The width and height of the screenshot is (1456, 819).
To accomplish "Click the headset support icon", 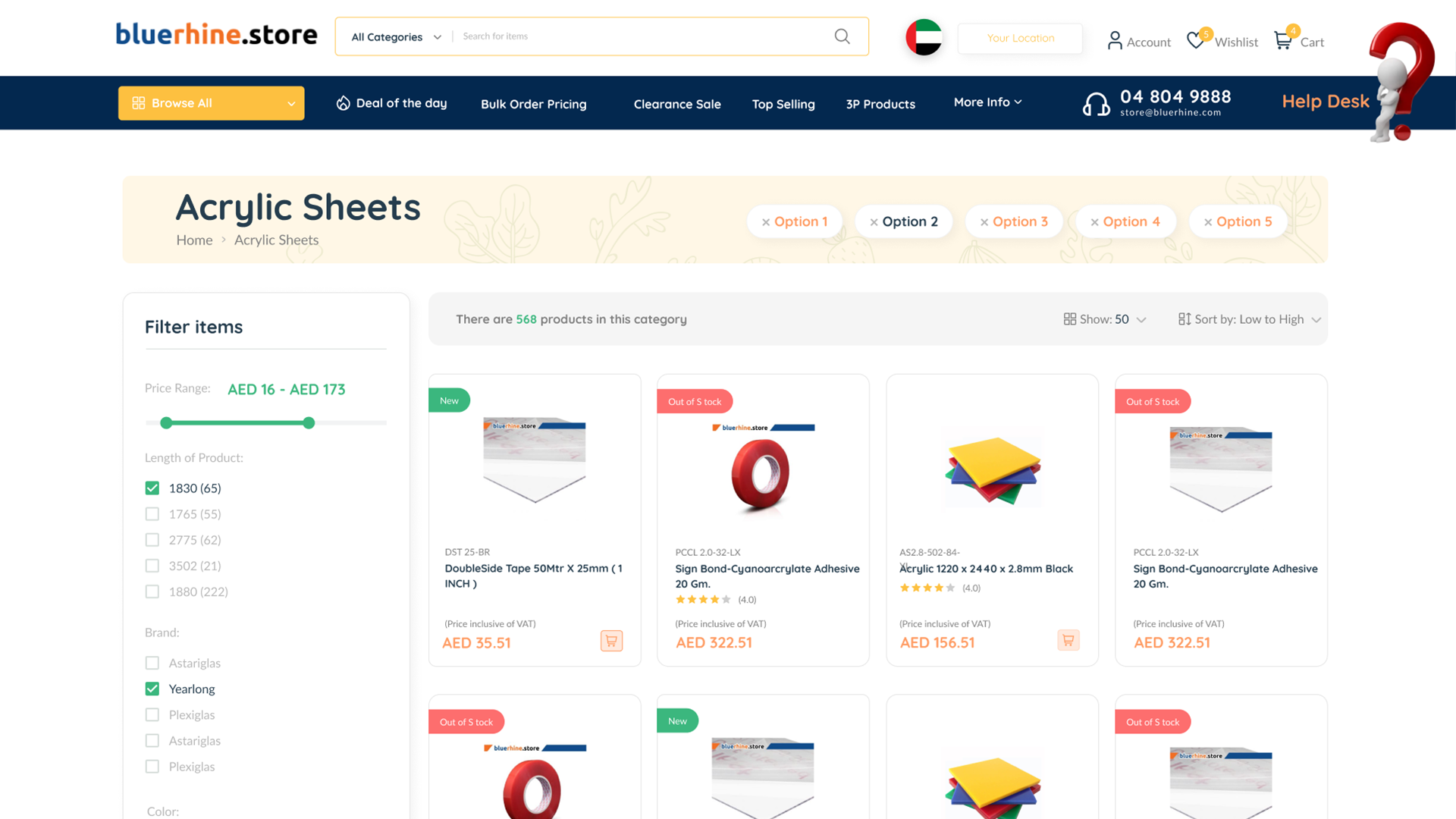I will pos(1096,104).
